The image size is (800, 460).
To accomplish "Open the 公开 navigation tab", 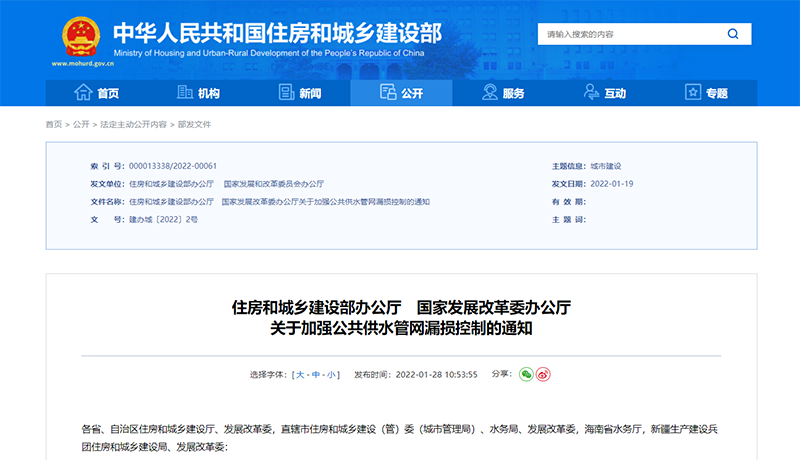I will coord(401,93).
